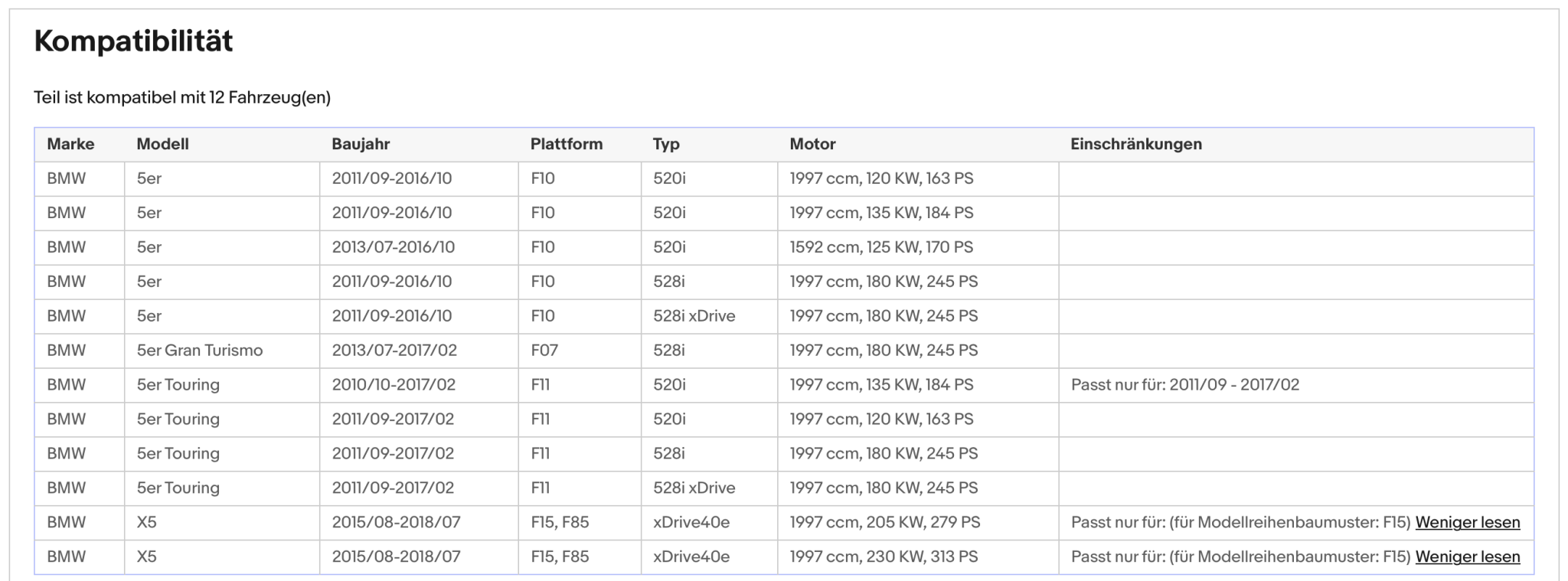Click "Passt nur für" restriction text in the 313 PS row

[1240, 557]
